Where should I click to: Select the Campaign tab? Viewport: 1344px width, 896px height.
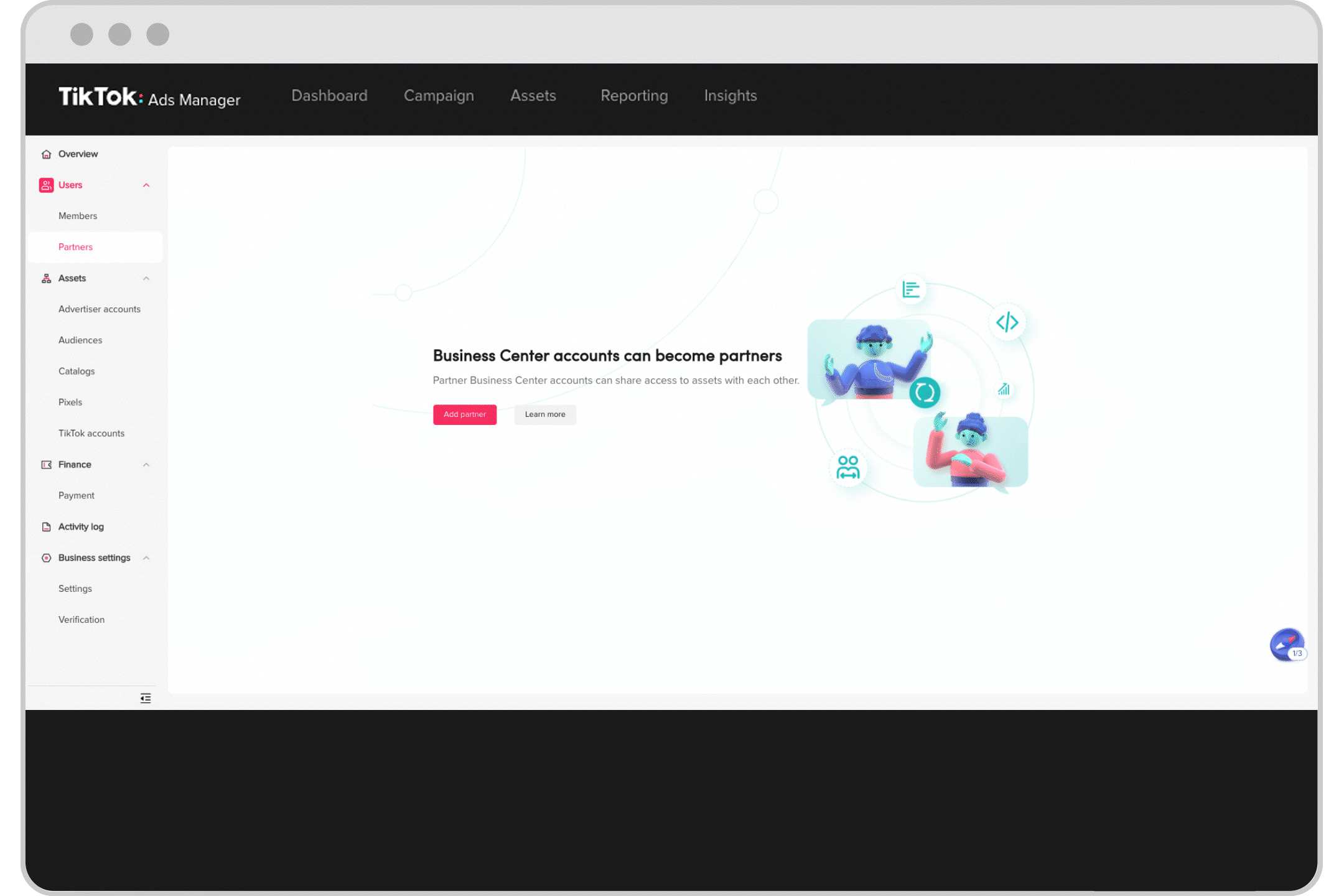click(438, 96)
